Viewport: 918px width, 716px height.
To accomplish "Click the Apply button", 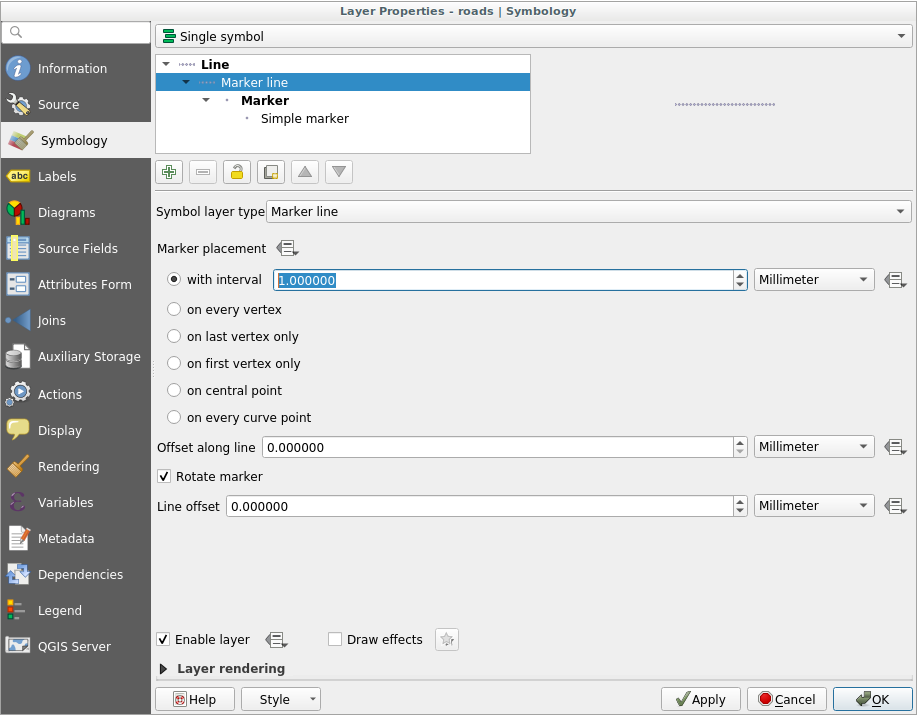I will (x=700, y=700).
